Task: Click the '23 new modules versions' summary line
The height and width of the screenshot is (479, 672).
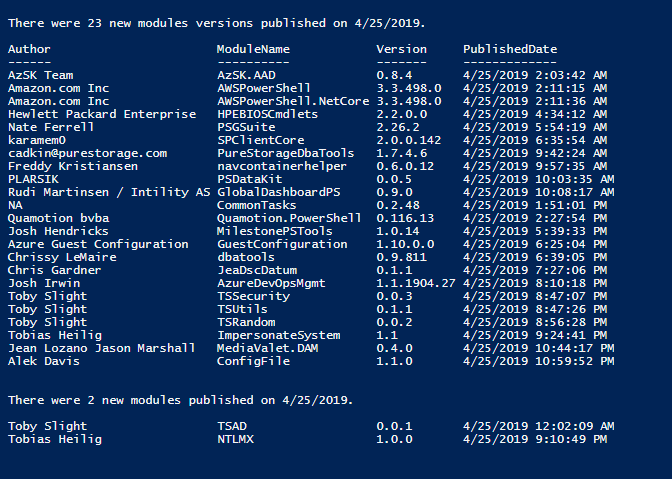Action: 216,23
